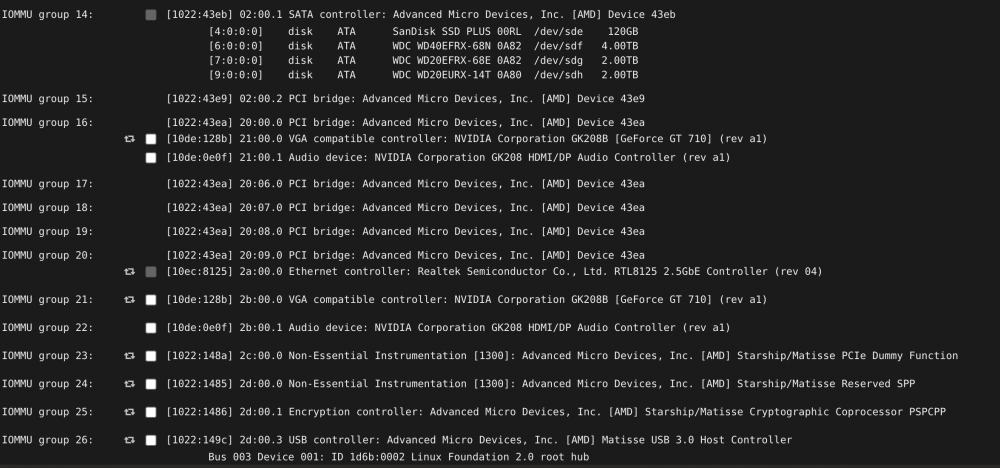This screenshot has width=1000, height=468.
Task: Click reset icon beside GeForce GT 710 21:00.0
Action: [x=129, y=139]
